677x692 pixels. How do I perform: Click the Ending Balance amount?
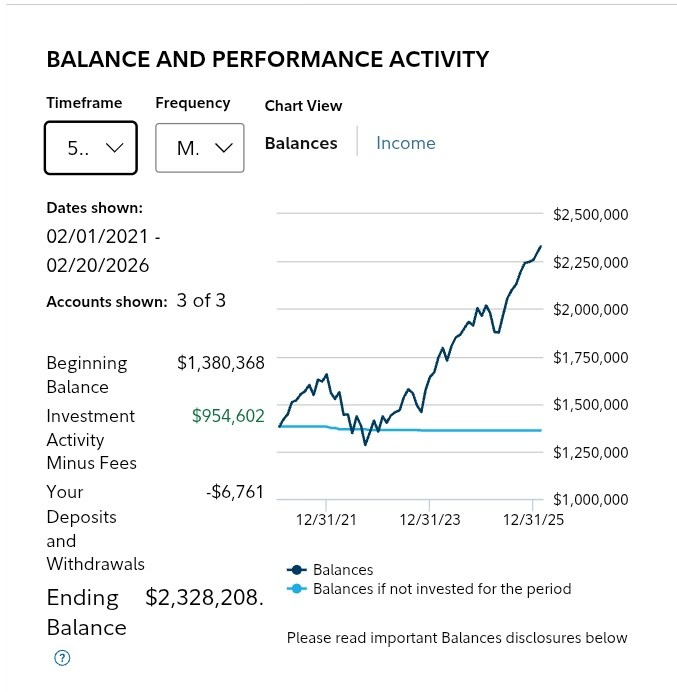pos(204,598)
